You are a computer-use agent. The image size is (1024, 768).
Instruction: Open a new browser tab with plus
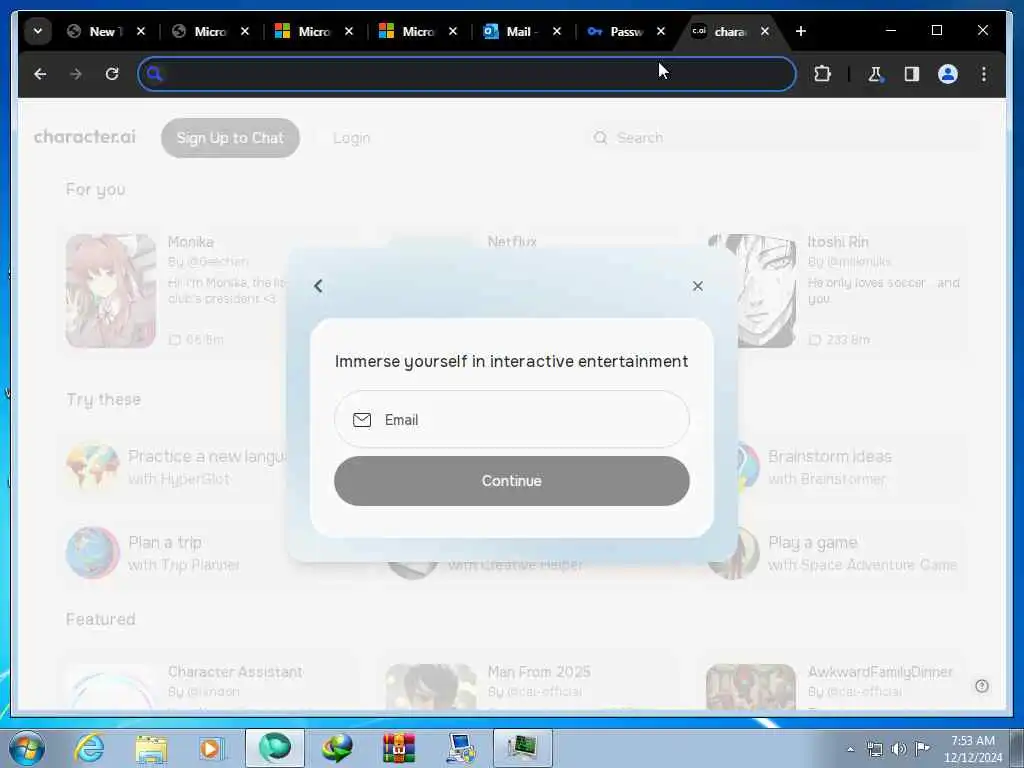click(801, 31)
